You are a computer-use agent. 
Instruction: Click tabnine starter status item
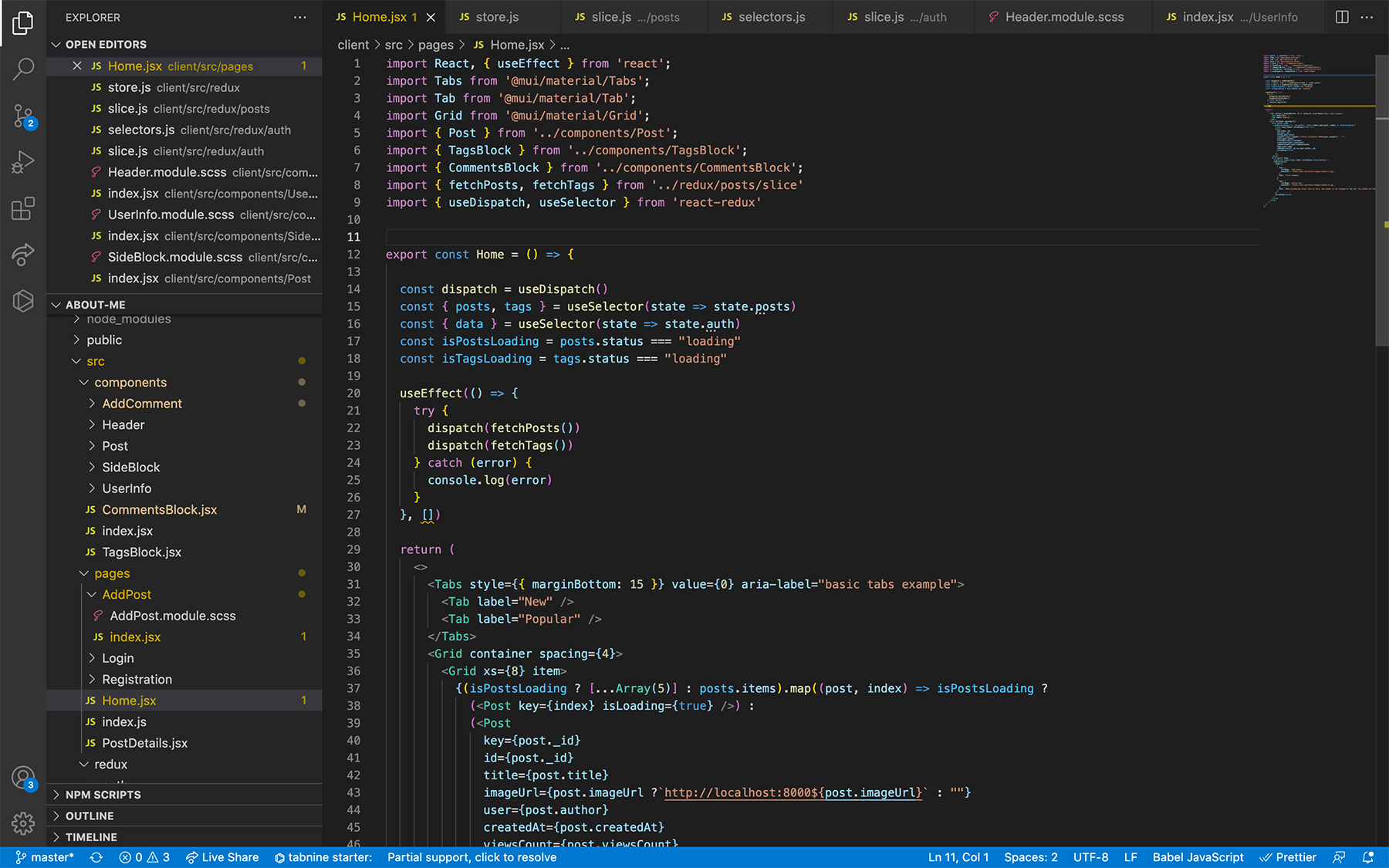click(x=323, y=857)
